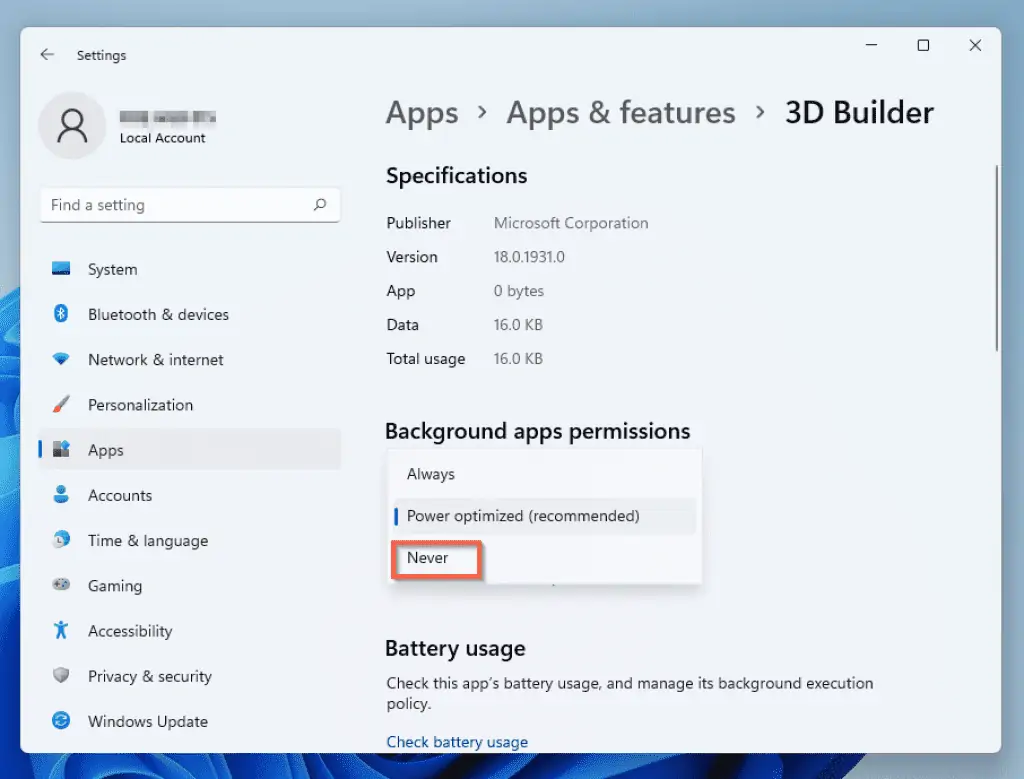Pick Power optimized (recommended) option
1024x779 pixels.
click(x=523, y=516)
